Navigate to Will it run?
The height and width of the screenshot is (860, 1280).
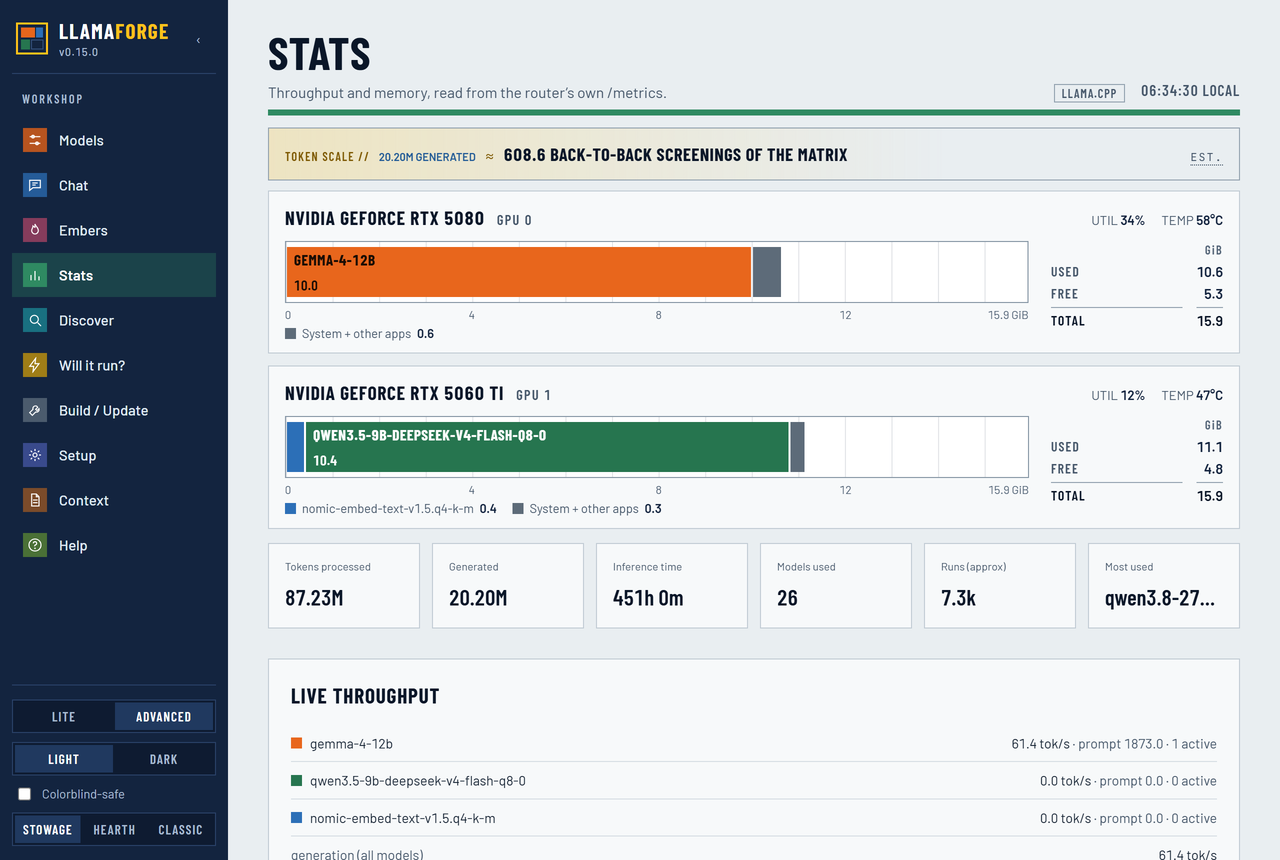point(114,365)
